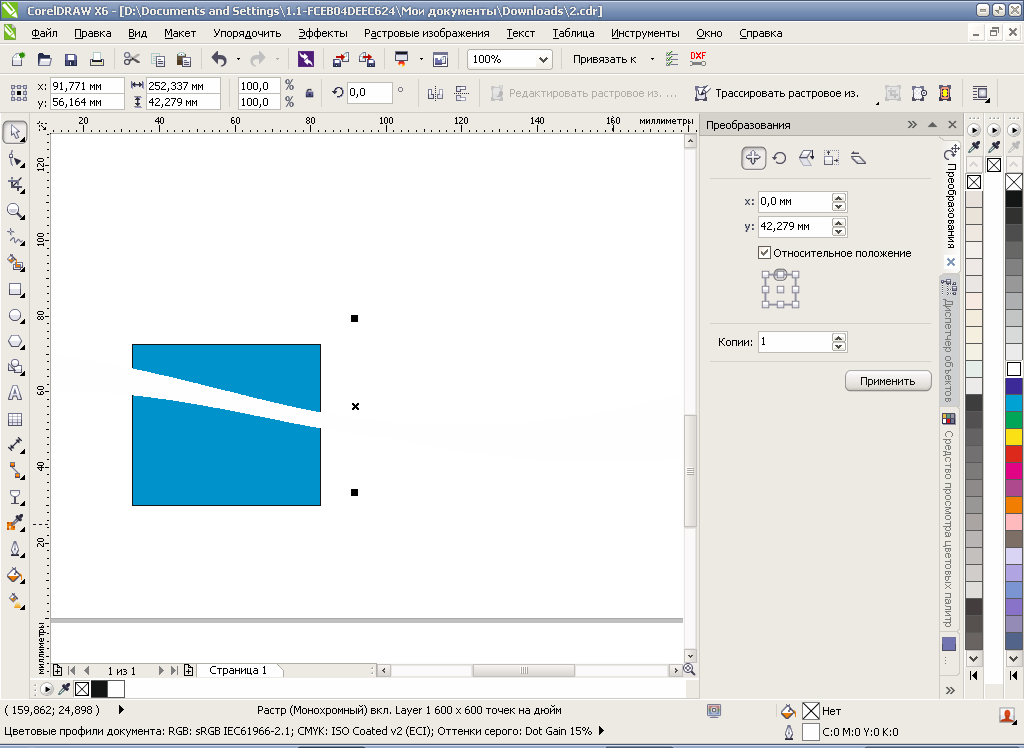Pick the red swatch in palette

click(1014, 454)
